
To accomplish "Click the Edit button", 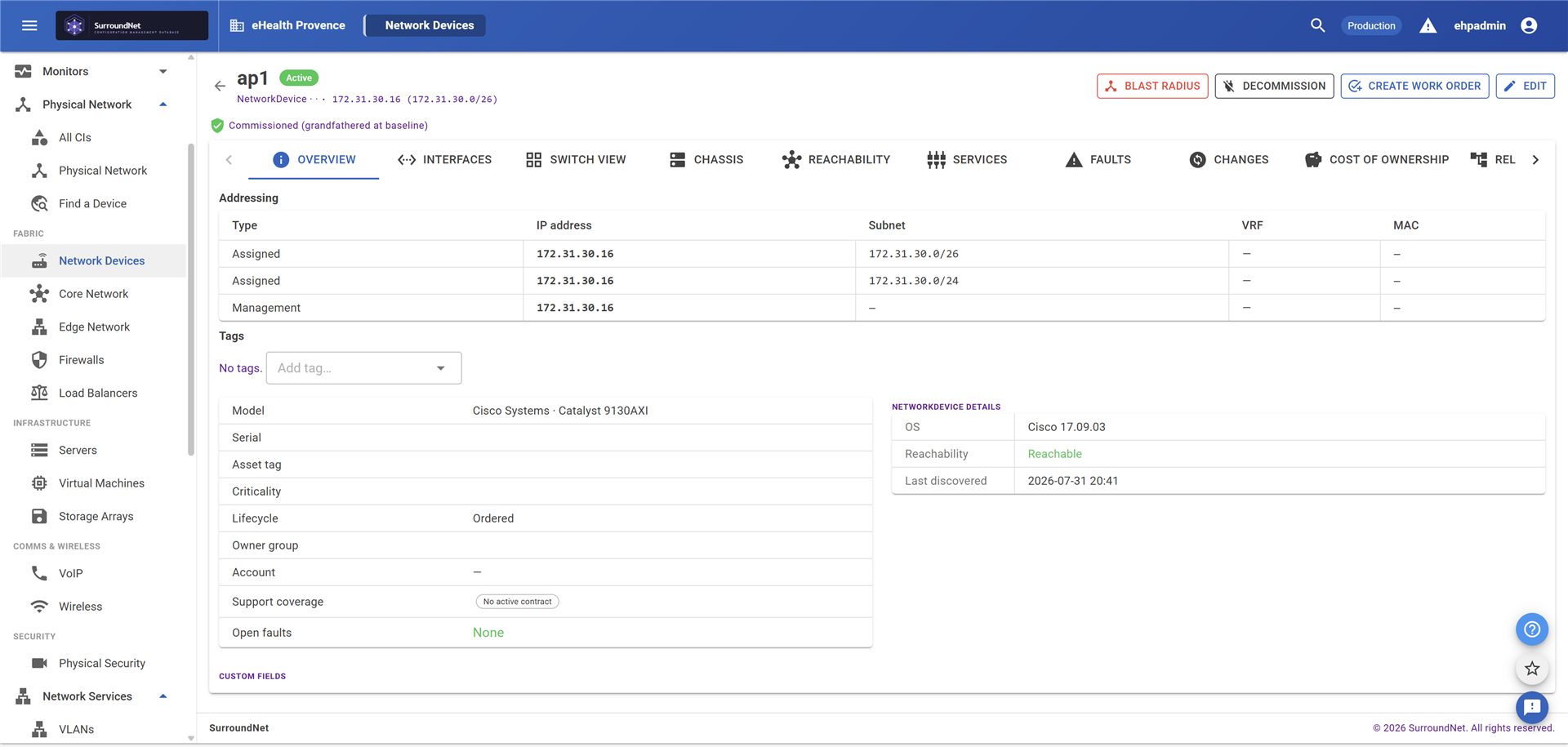I will 1525,86.
